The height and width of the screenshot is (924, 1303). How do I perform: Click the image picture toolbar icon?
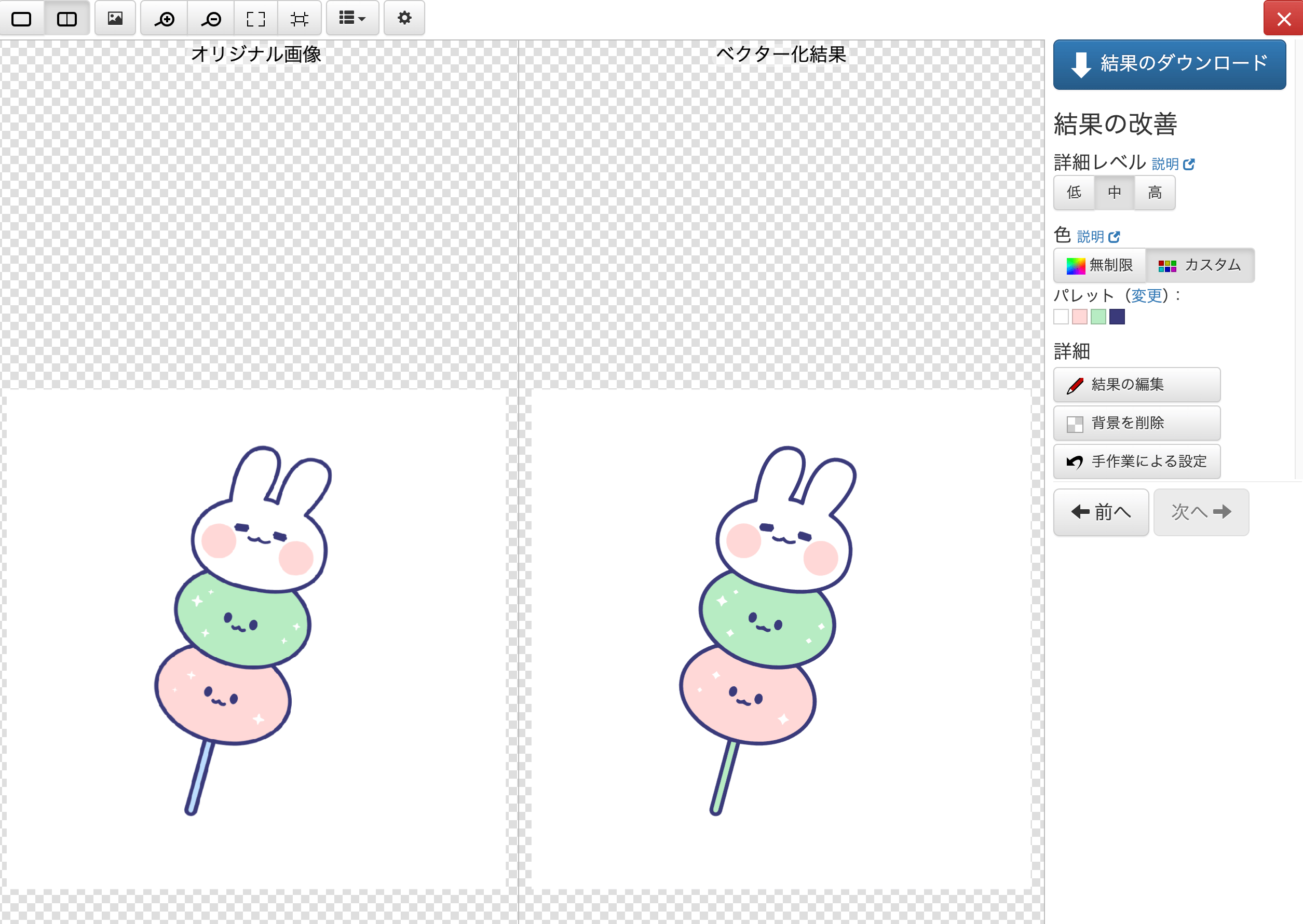115,19
